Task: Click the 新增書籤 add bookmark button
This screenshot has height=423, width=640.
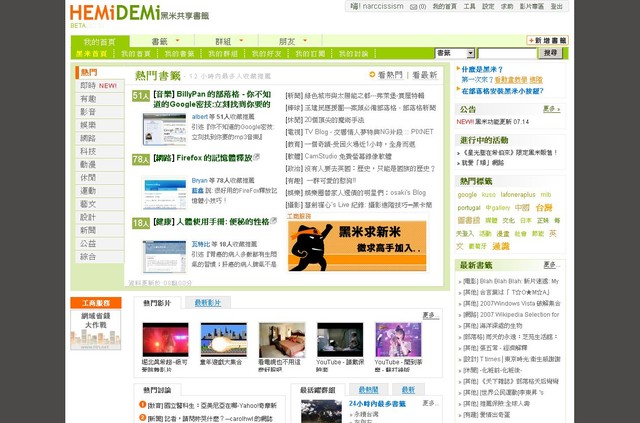Action: click(547, 40)
